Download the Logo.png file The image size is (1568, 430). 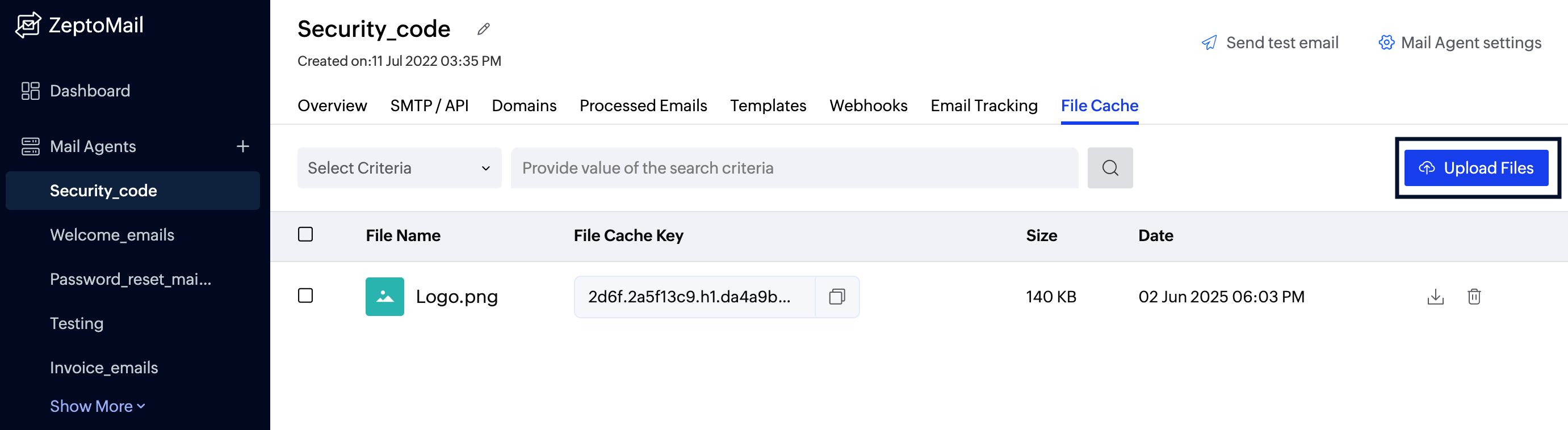(x=1435, y=297)
